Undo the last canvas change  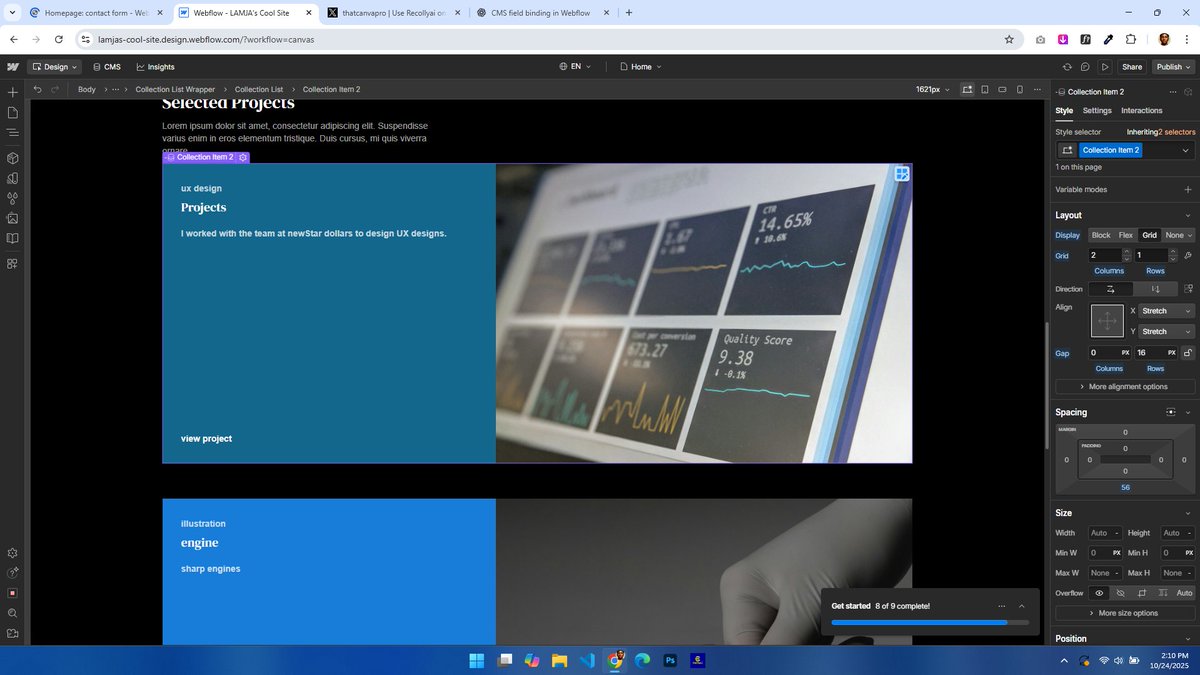[37, 89]
